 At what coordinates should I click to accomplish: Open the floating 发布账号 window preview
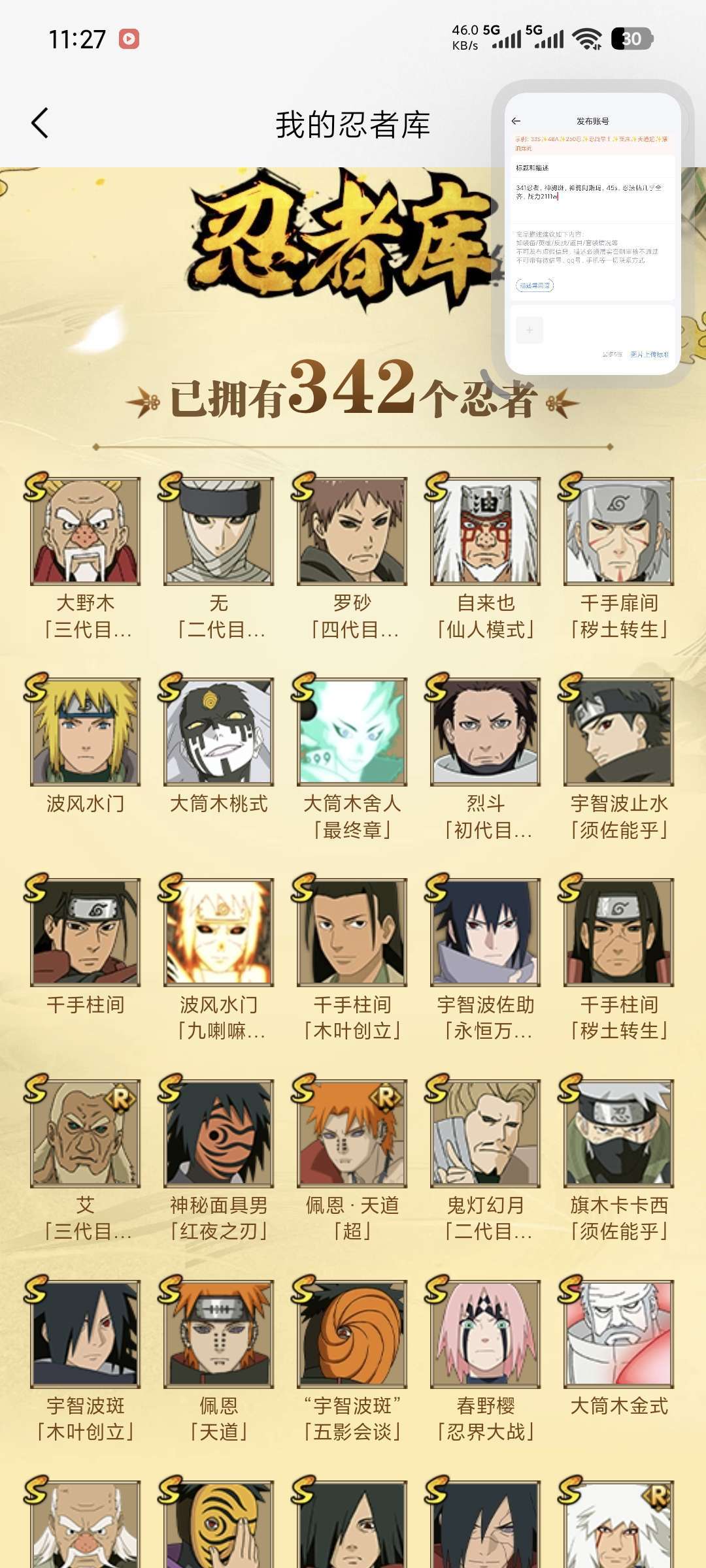pyautogui.click(x=593, y=233)
